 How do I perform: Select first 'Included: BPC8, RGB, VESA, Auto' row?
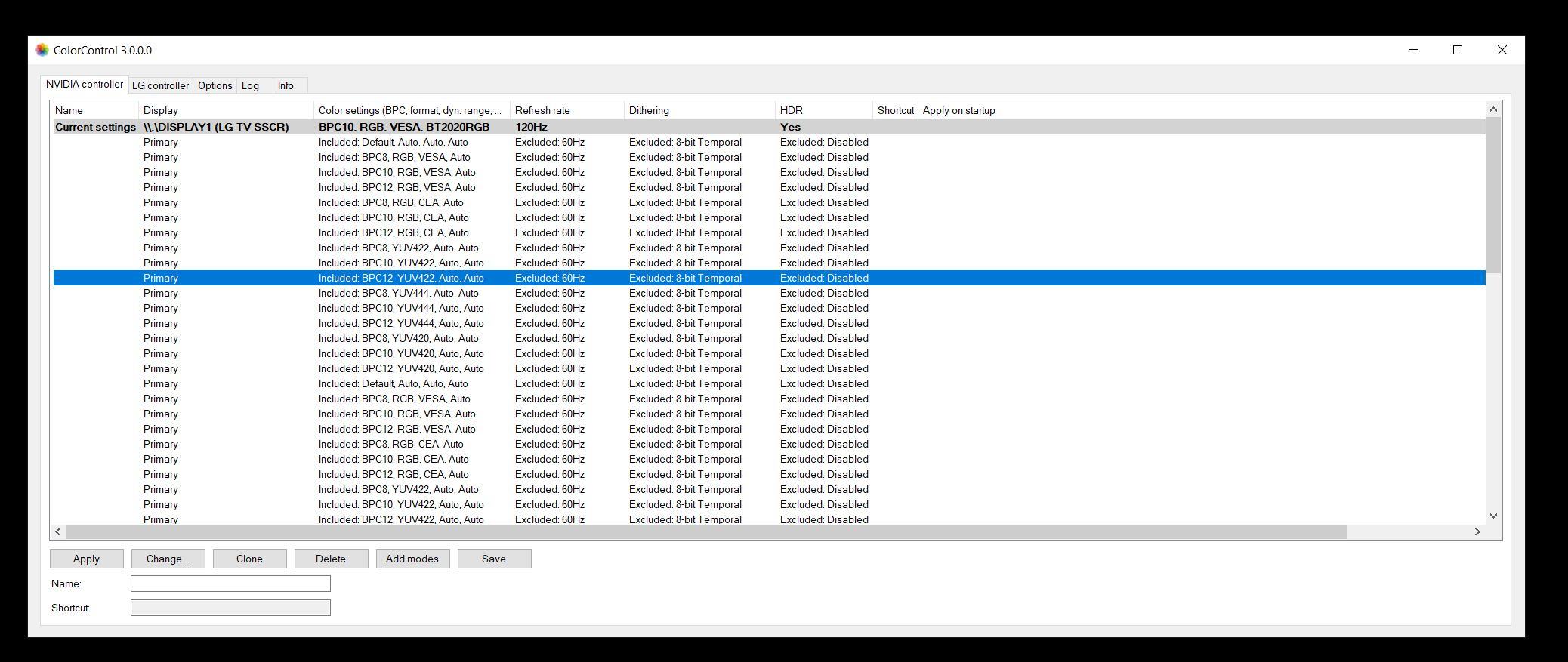[x=769, y=157]
